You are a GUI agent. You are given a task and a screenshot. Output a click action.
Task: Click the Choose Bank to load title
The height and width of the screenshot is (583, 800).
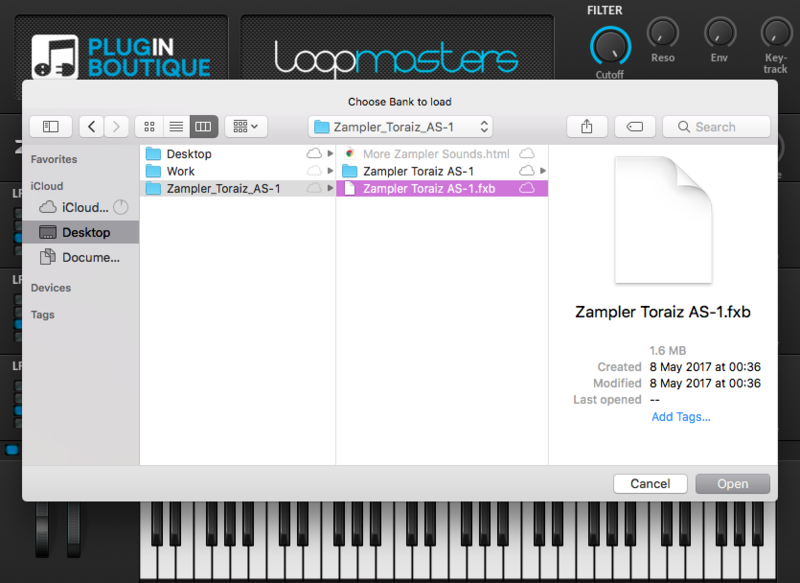click(399, 102)
